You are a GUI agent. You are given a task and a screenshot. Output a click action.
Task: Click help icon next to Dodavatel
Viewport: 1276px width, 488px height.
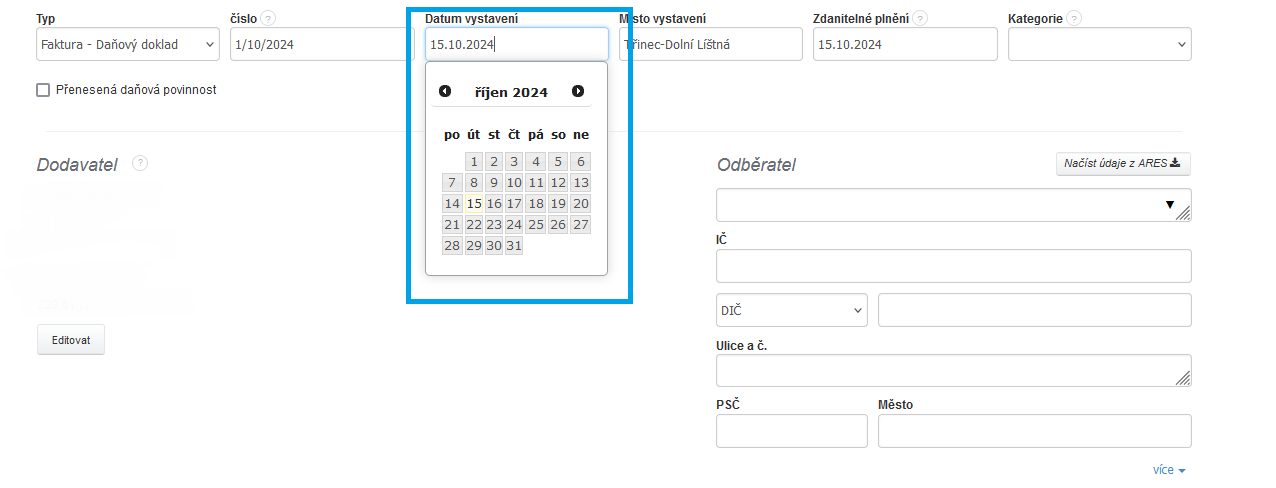[x=140, y=163]
